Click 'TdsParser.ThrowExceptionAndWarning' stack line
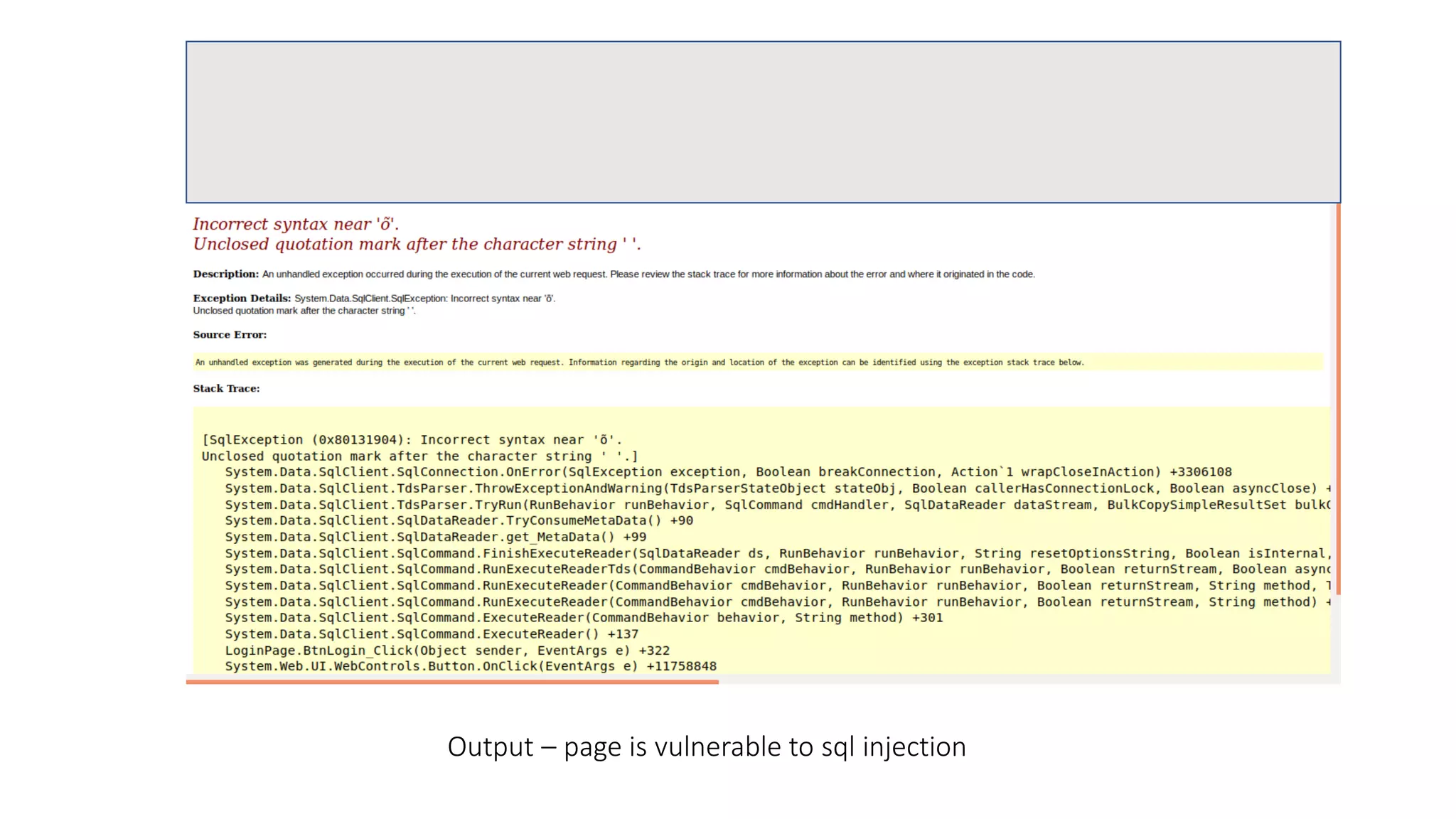1456x819 pixels. pos(778,488)
